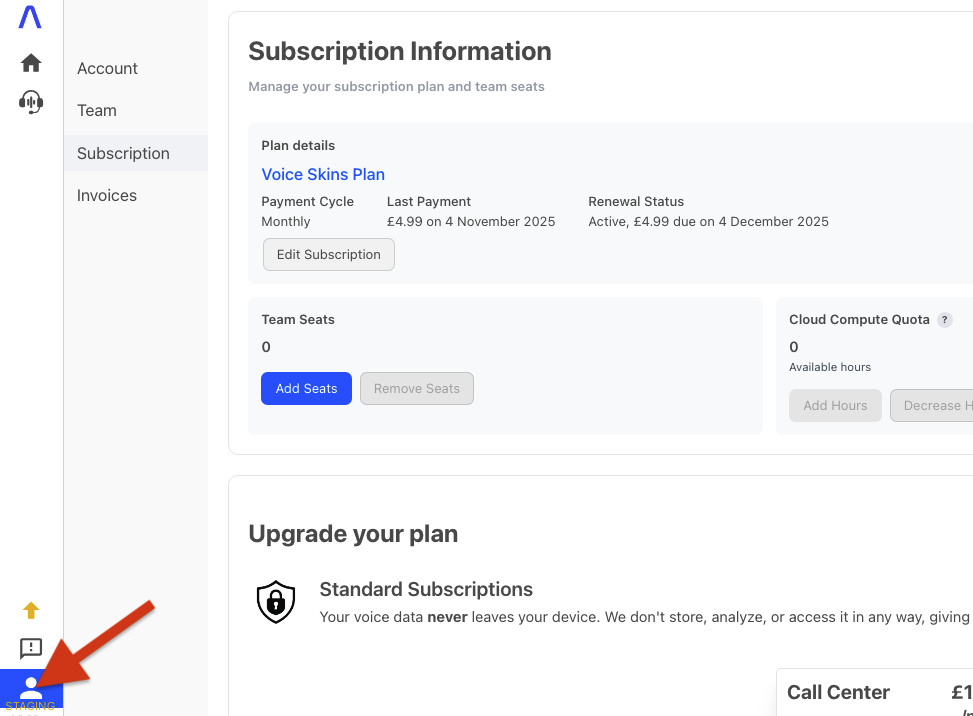
Task: Click the shield lock icon beside Standard Subscriptions
Action: [x=276, y=601]
